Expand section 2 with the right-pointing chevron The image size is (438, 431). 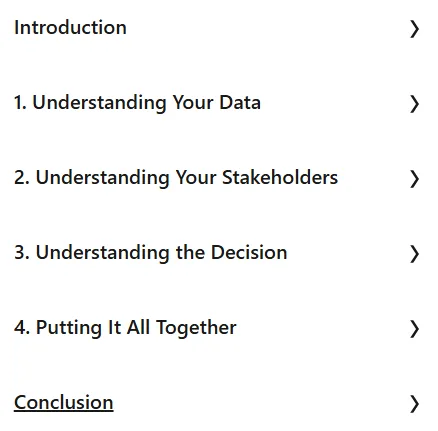(414, 179)
